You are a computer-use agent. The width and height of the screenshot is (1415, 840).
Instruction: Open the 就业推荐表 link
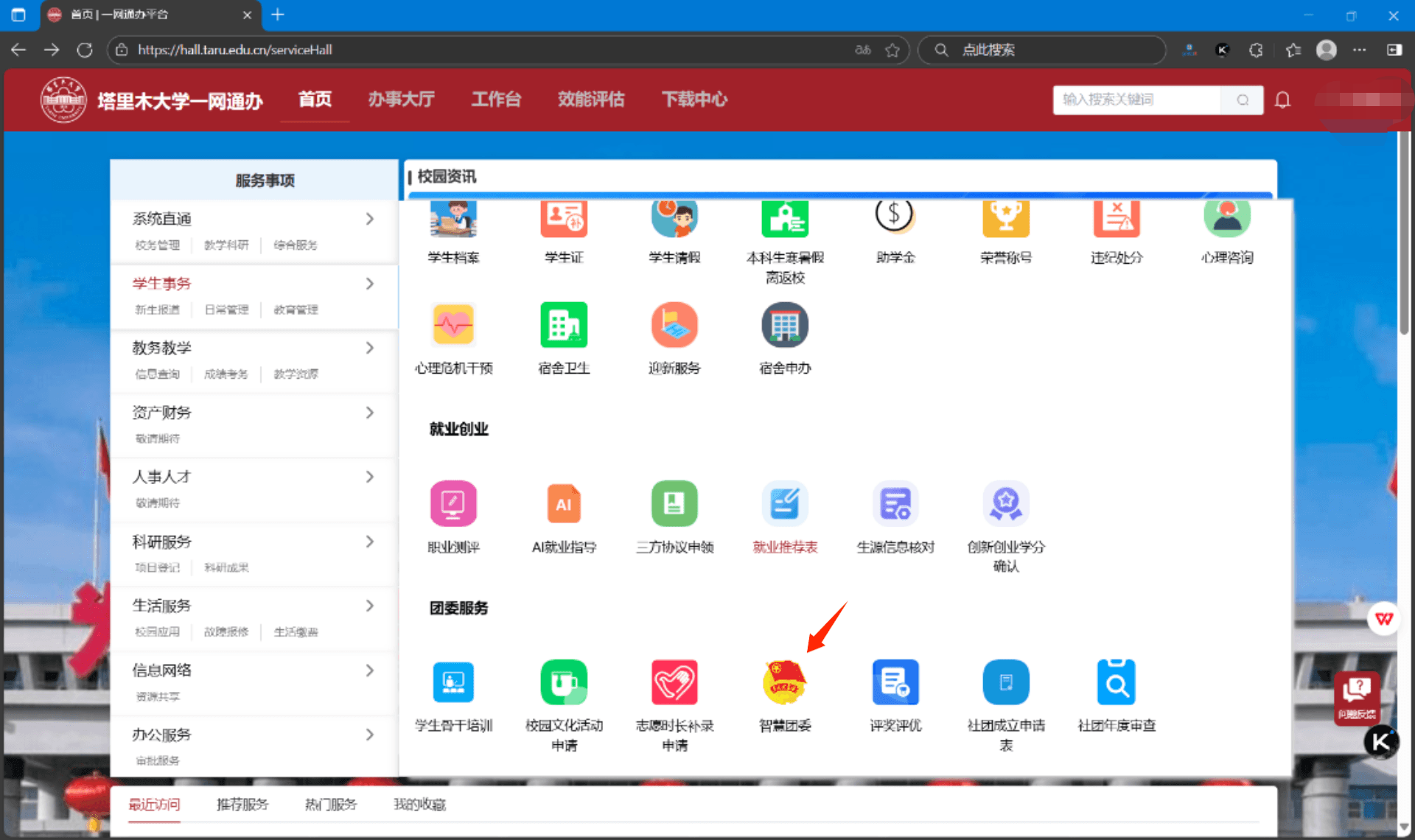point(785,547)
